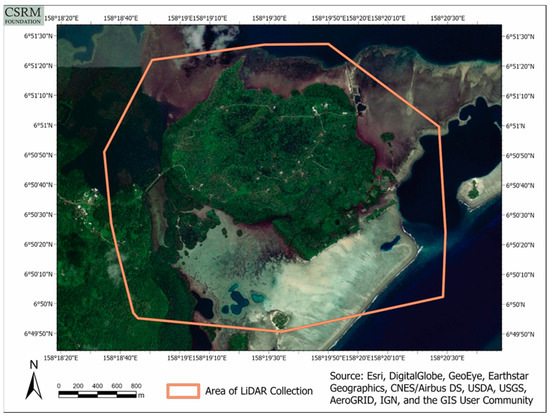Click the 158°18'20"E label at top left
This screenshot has width=550, height=417.
tap(62, 18)
